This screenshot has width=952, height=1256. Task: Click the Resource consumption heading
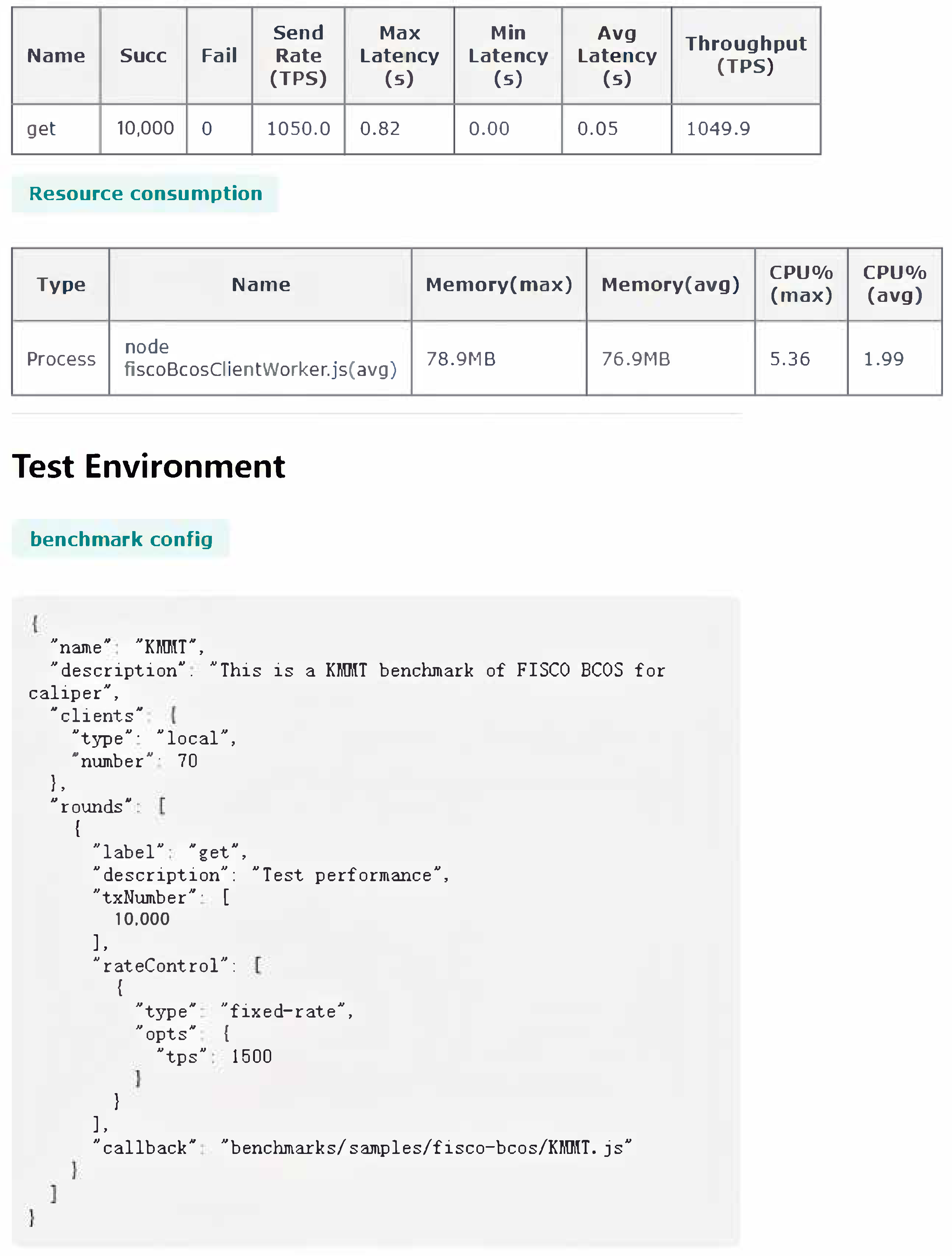point(145,193)
